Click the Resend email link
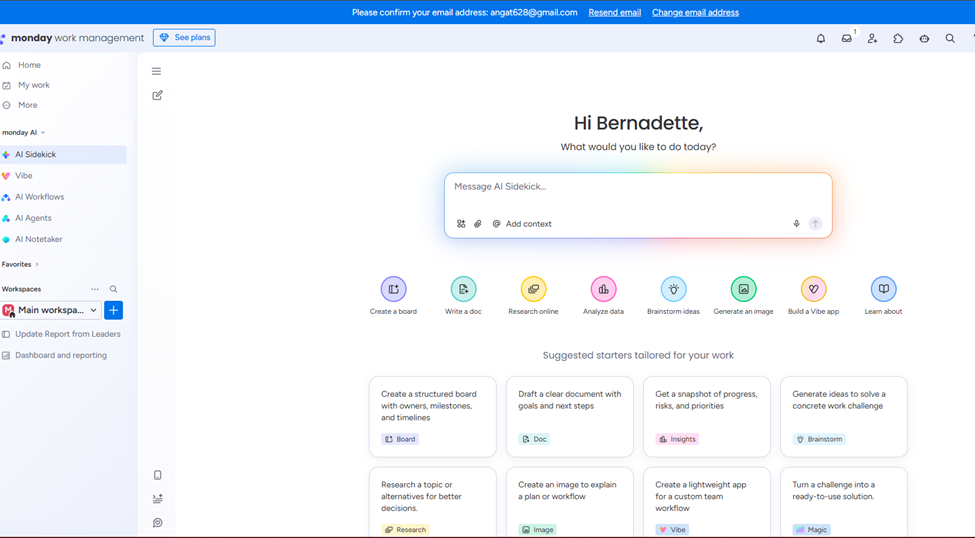This screenshot has width=975, height=538. tap(614, 12)
